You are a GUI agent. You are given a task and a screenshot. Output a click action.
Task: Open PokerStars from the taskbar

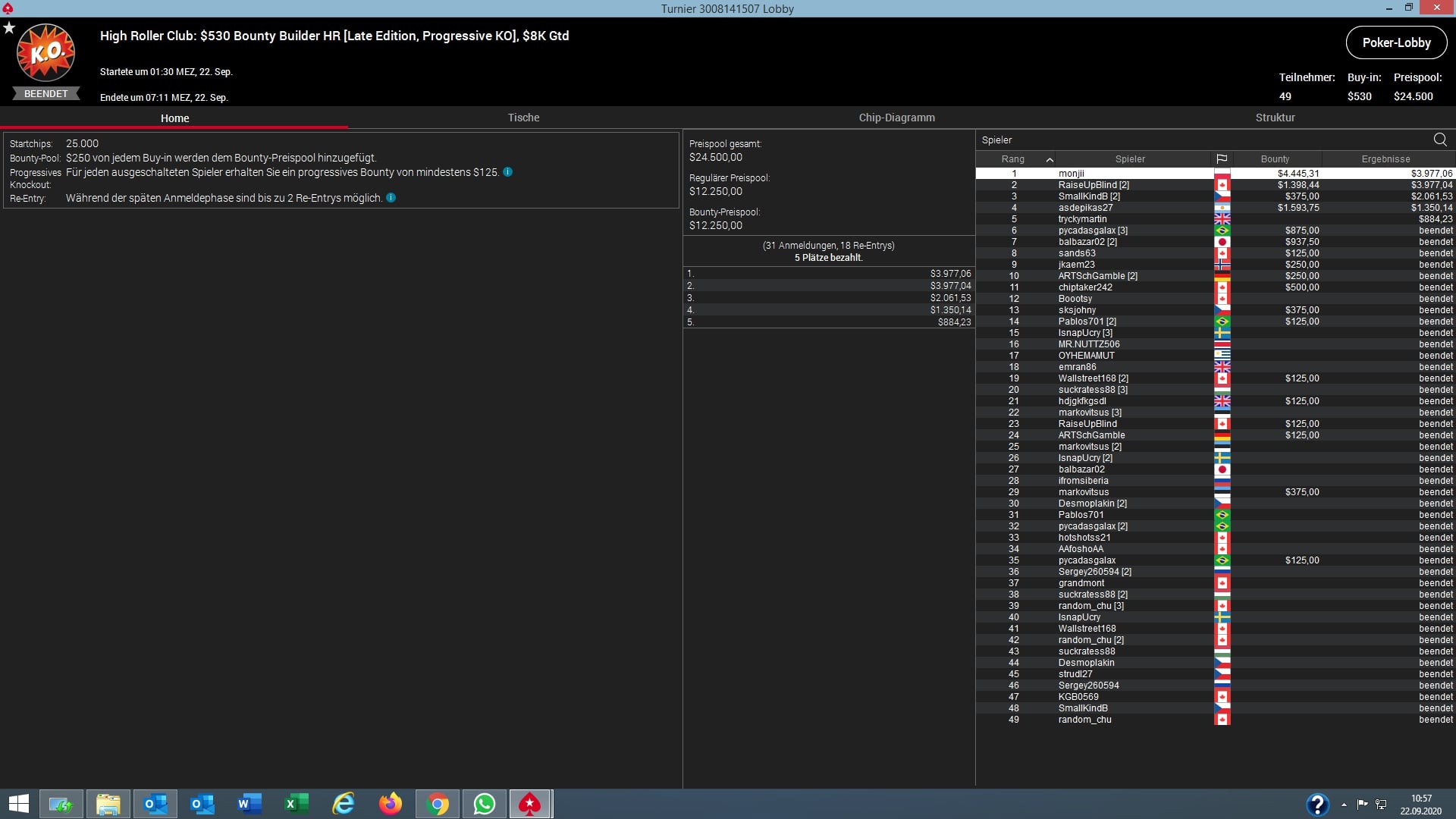[x=529, y=804]
